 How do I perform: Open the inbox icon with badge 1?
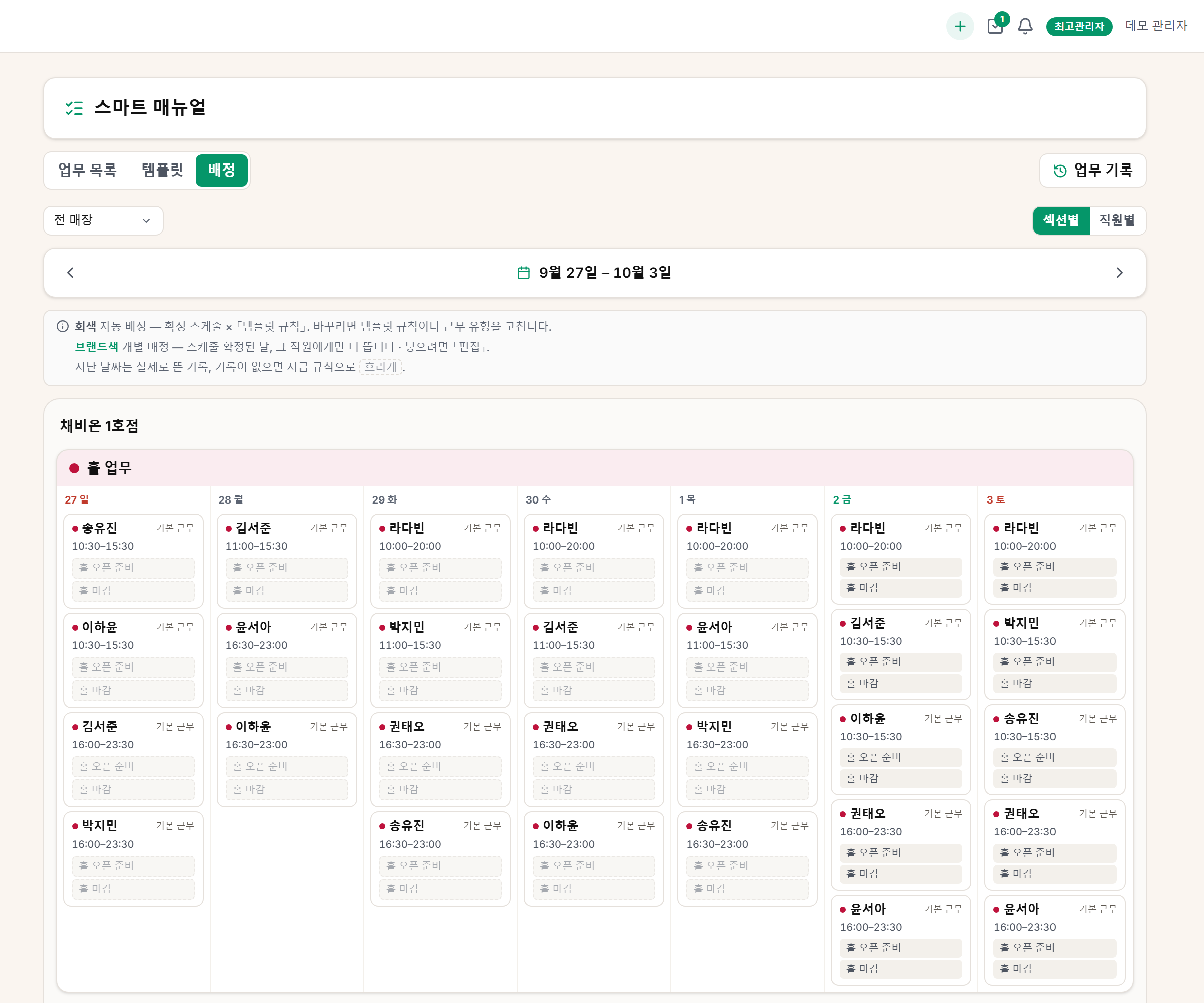click(996, 26)
